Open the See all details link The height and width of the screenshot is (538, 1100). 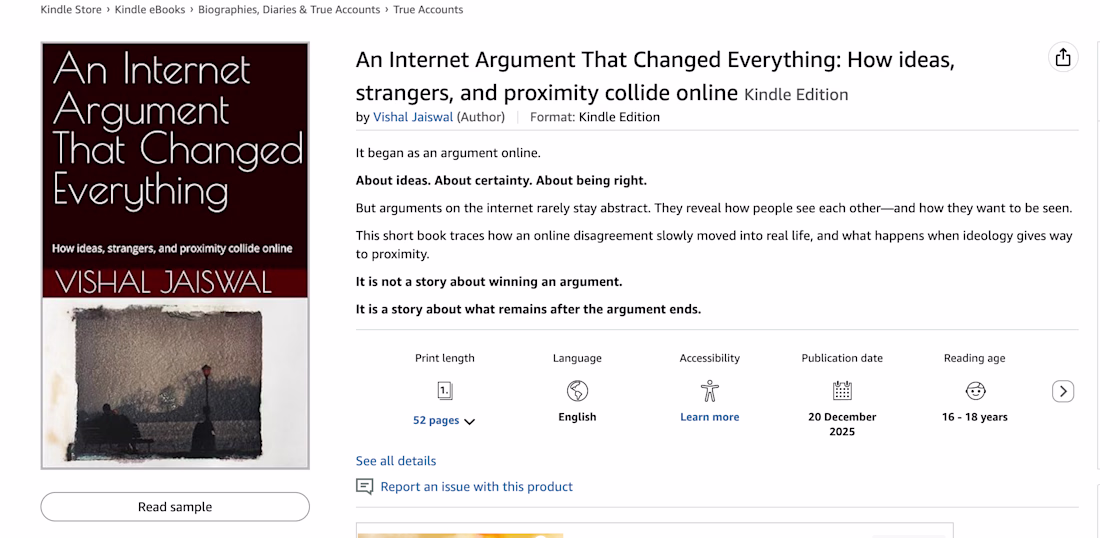(x=396, y=461)
